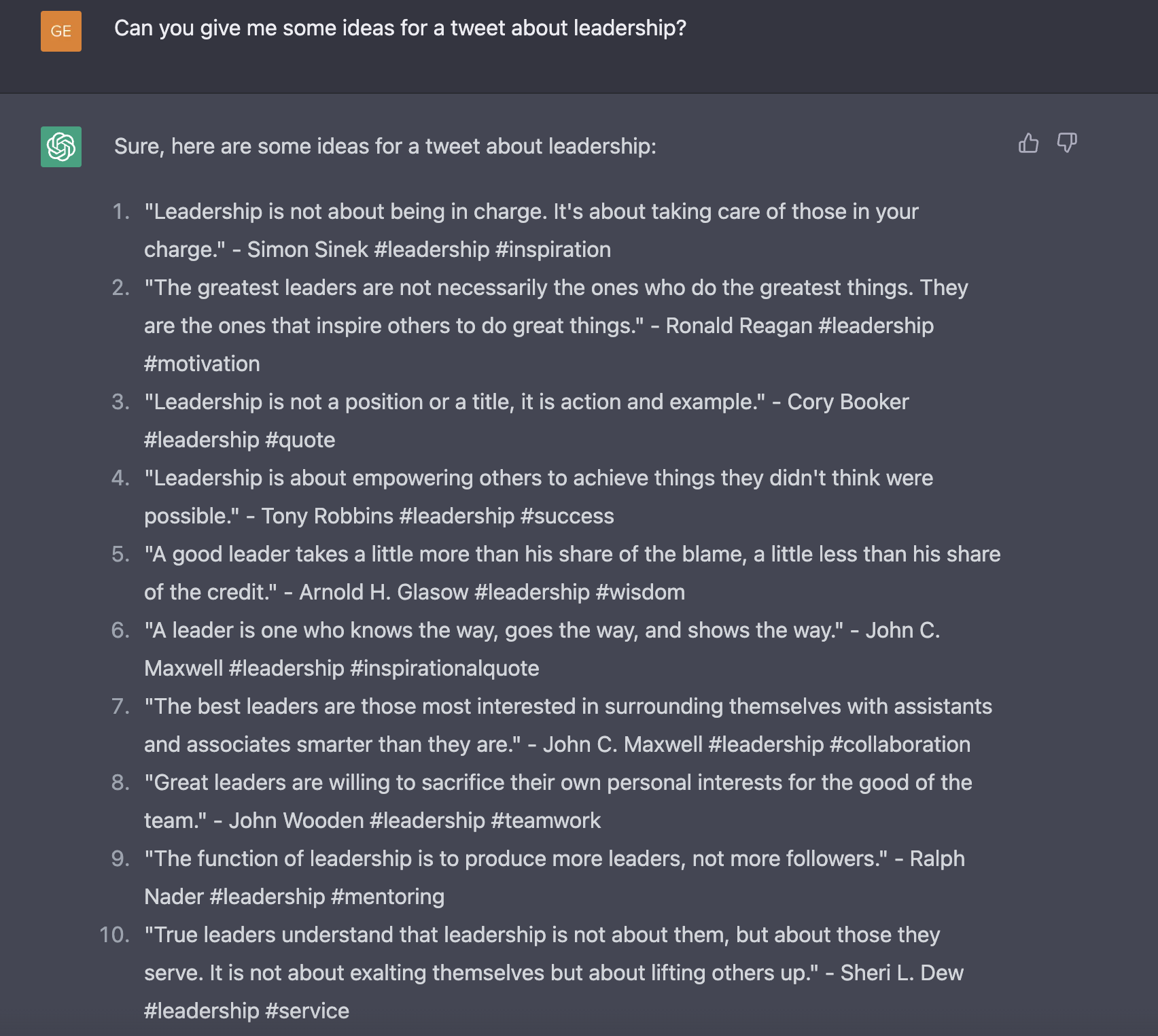The height and width of the screenshot is (1036, 1158).
Task: Click the Tony Robbins attribution text
Action: point(327,516)
